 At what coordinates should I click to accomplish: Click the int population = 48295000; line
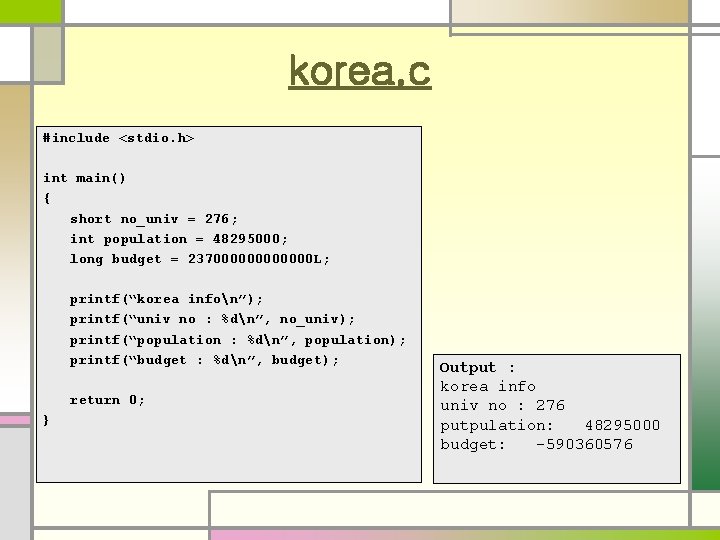tap(179, 239)
